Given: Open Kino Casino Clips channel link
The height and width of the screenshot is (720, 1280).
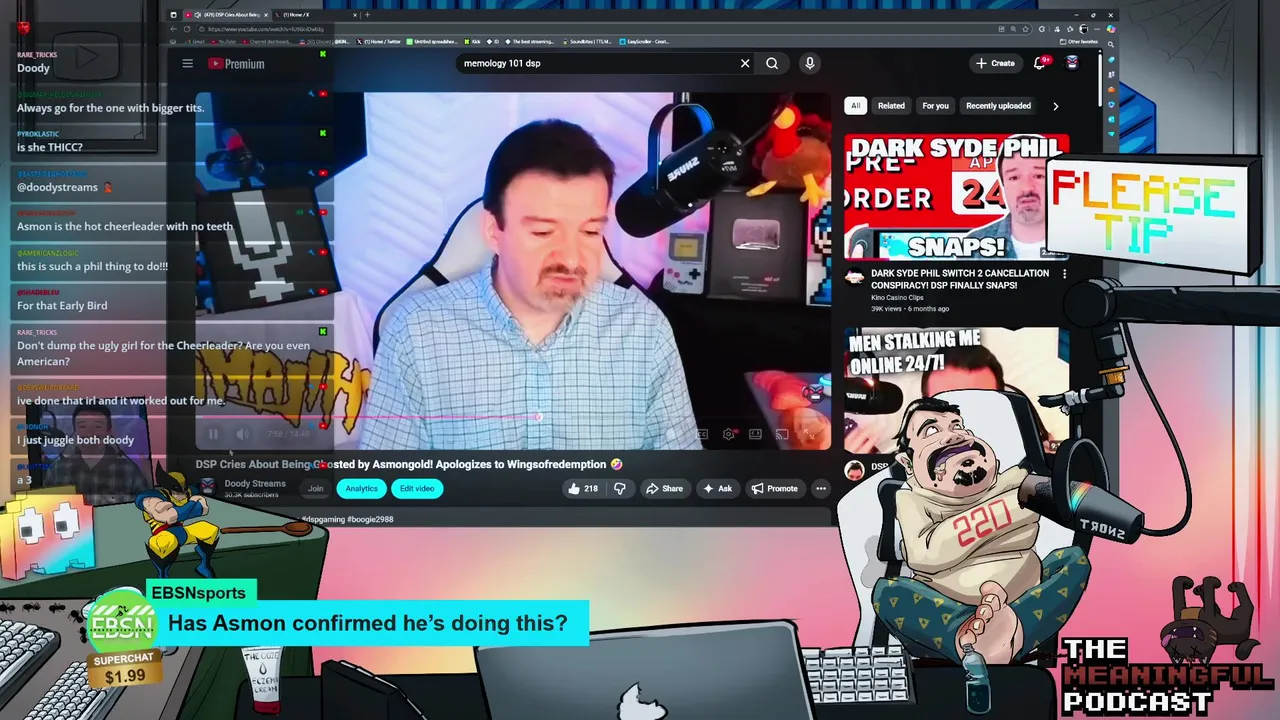Looking at the screenshot, I should coord(897,298).
